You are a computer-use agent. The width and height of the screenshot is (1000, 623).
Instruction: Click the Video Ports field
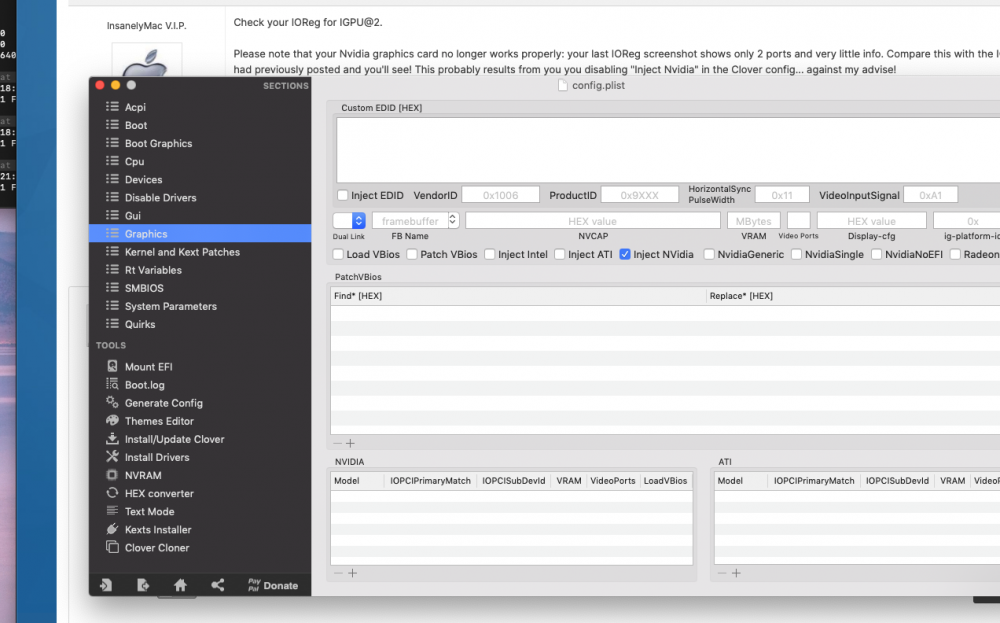coord(798,221)
